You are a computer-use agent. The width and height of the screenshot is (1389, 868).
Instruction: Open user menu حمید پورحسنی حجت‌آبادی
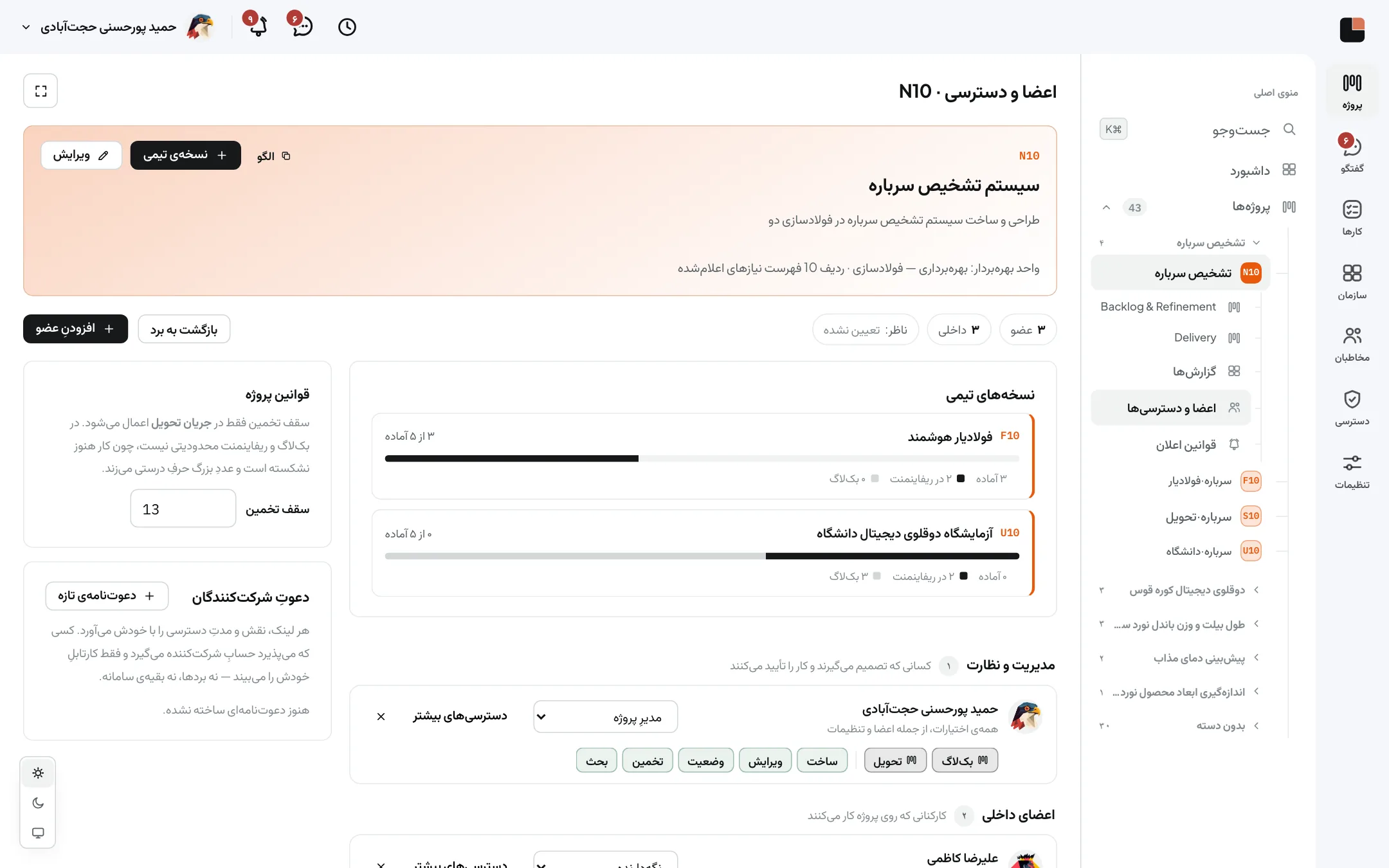[119, 27]
